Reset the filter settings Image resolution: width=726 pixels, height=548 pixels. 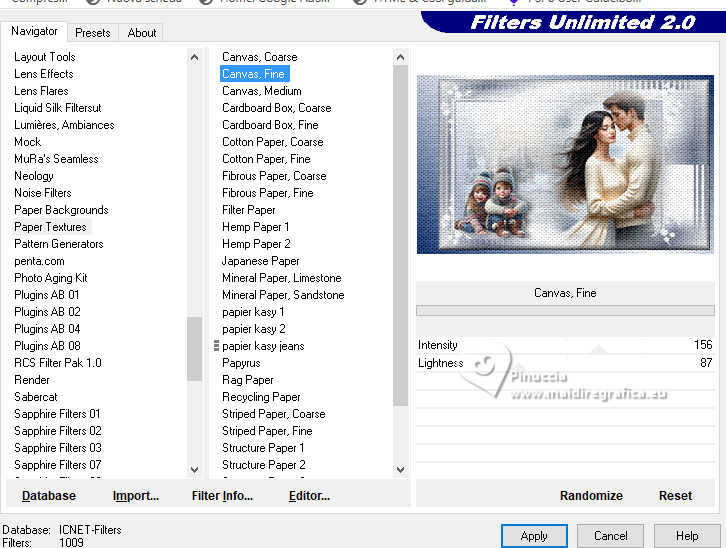tap(676, 496)
